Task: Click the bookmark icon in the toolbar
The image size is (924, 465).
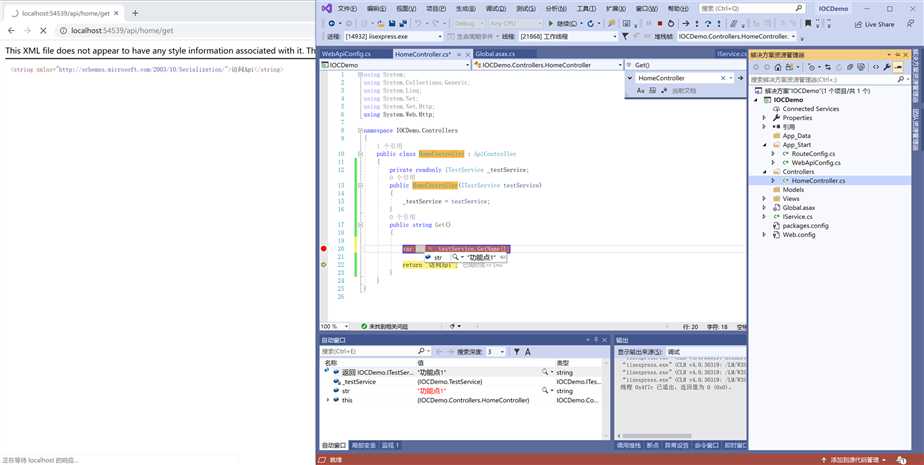Action: pos(808,24)
